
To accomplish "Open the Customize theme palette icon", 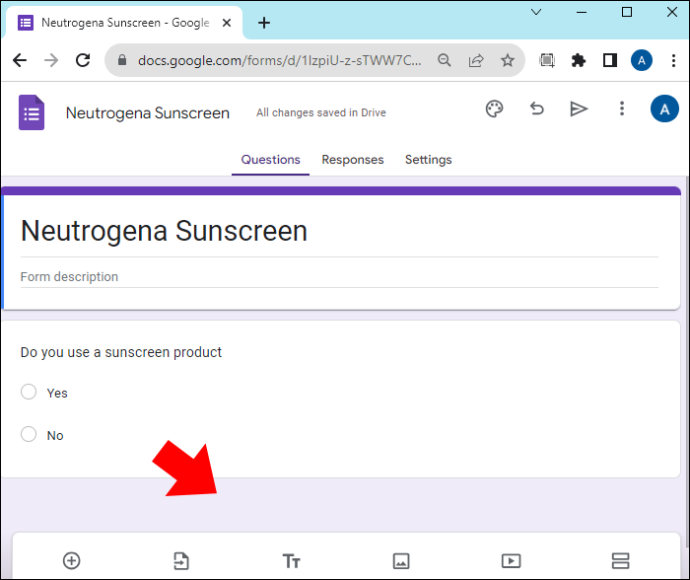I will coord(494,109).
